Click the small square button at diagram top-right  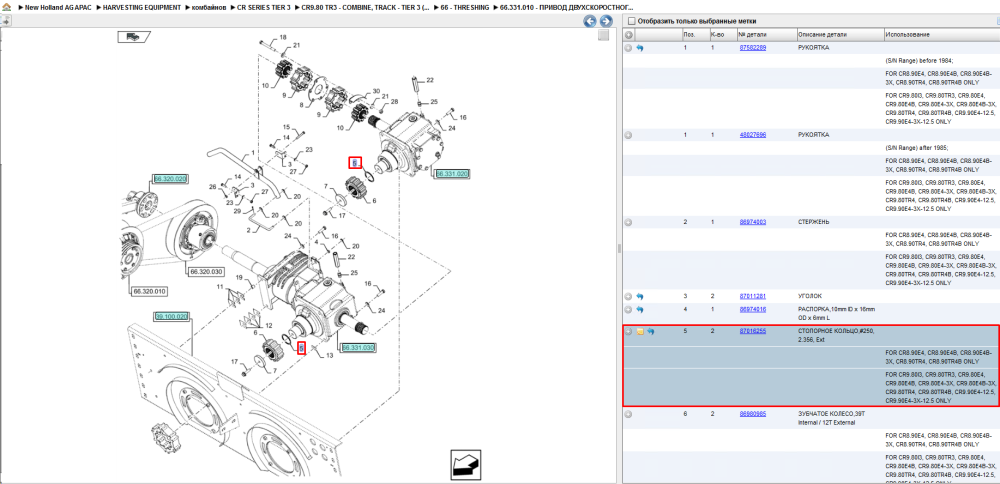[x=603, y=36]
